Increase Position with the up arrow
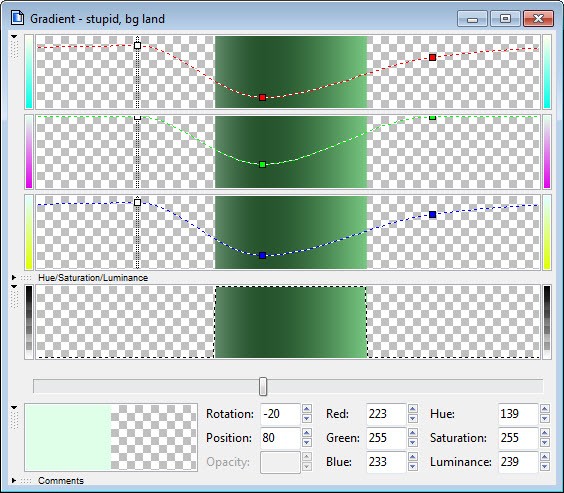Viewport: 564px width, 493px height. point(306,433)
